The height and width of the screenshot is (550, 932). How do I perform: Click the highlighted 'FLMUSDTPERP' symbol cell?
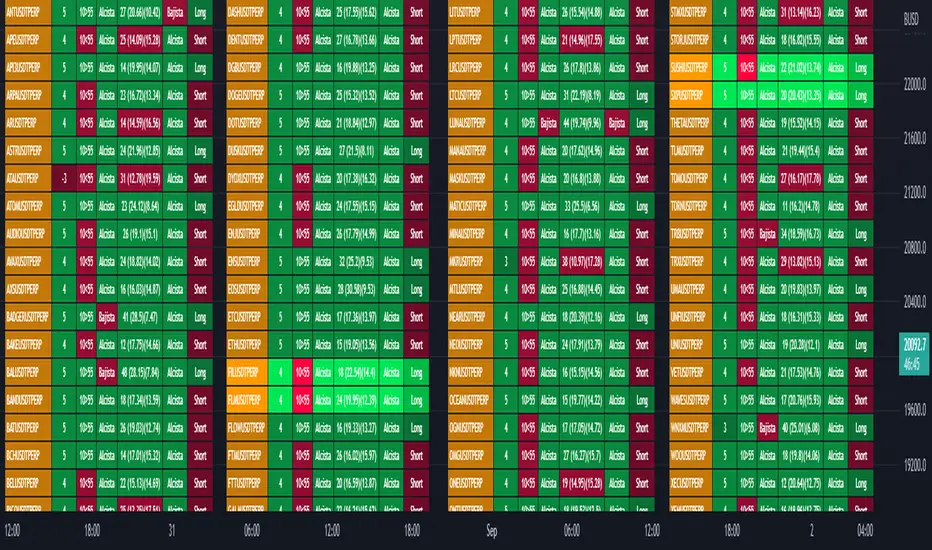pyautogui.click(x=247, y=400)
